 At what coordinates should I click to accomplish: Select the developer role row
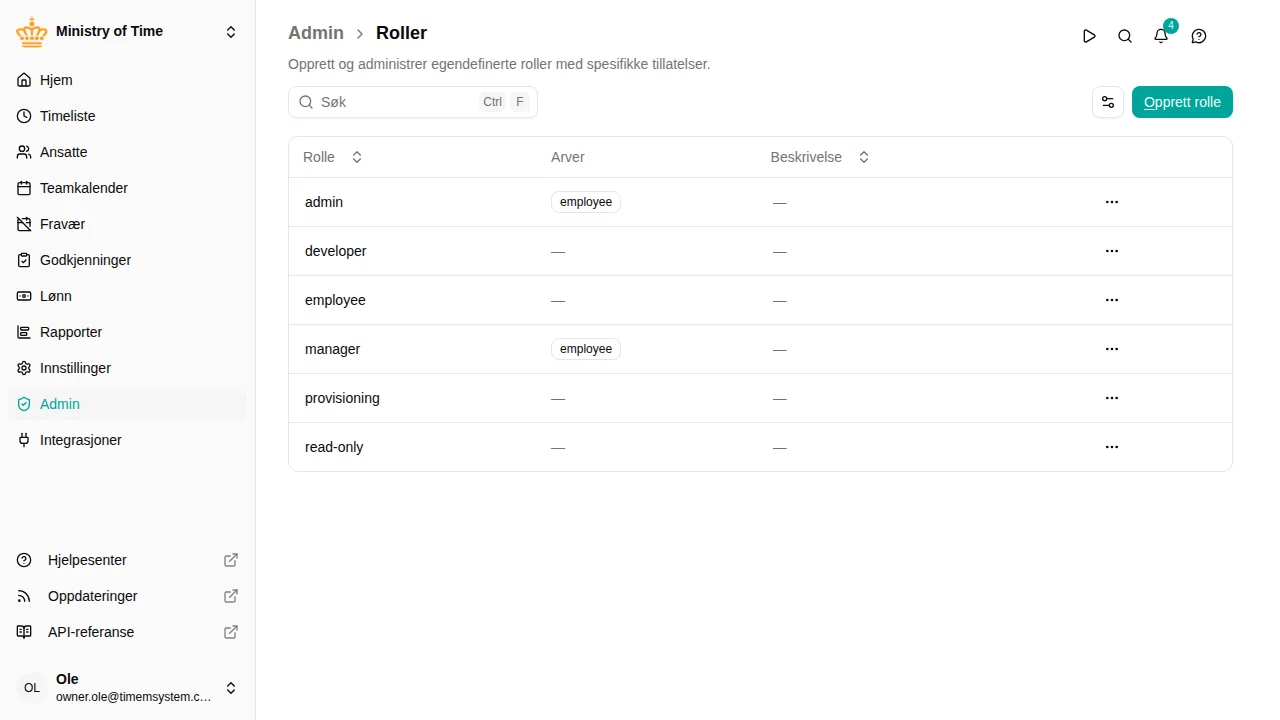click(760, 251)
